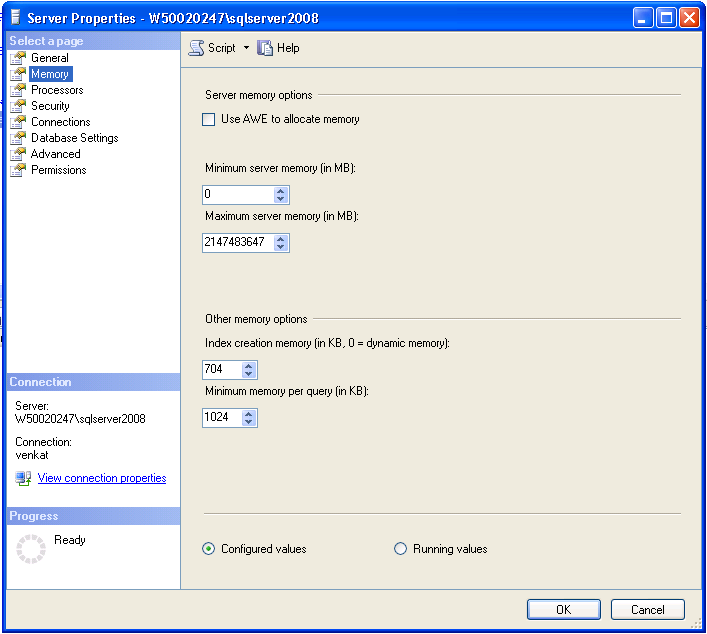Screen dimensions: 707x634
Task: Enable Use AWE to allocate memory
Action: [208, 119]
